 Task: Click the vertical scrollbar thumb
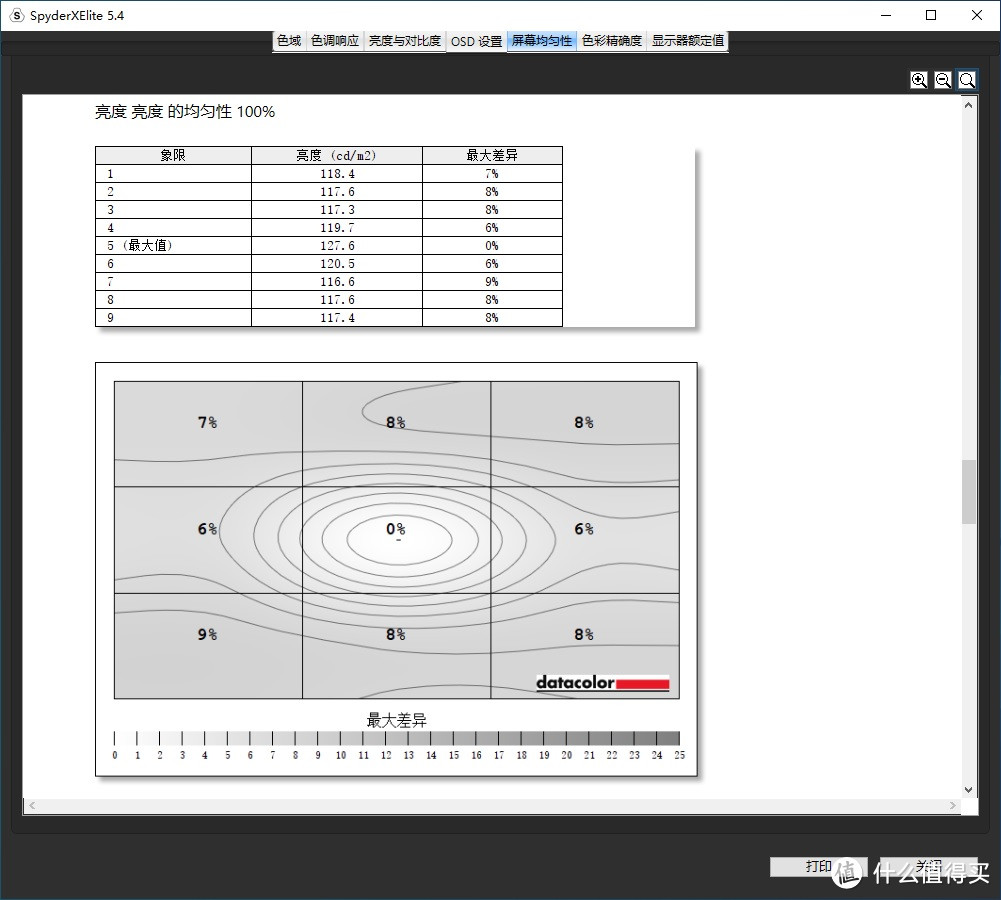pyautogui.click(x=968, y=491)
